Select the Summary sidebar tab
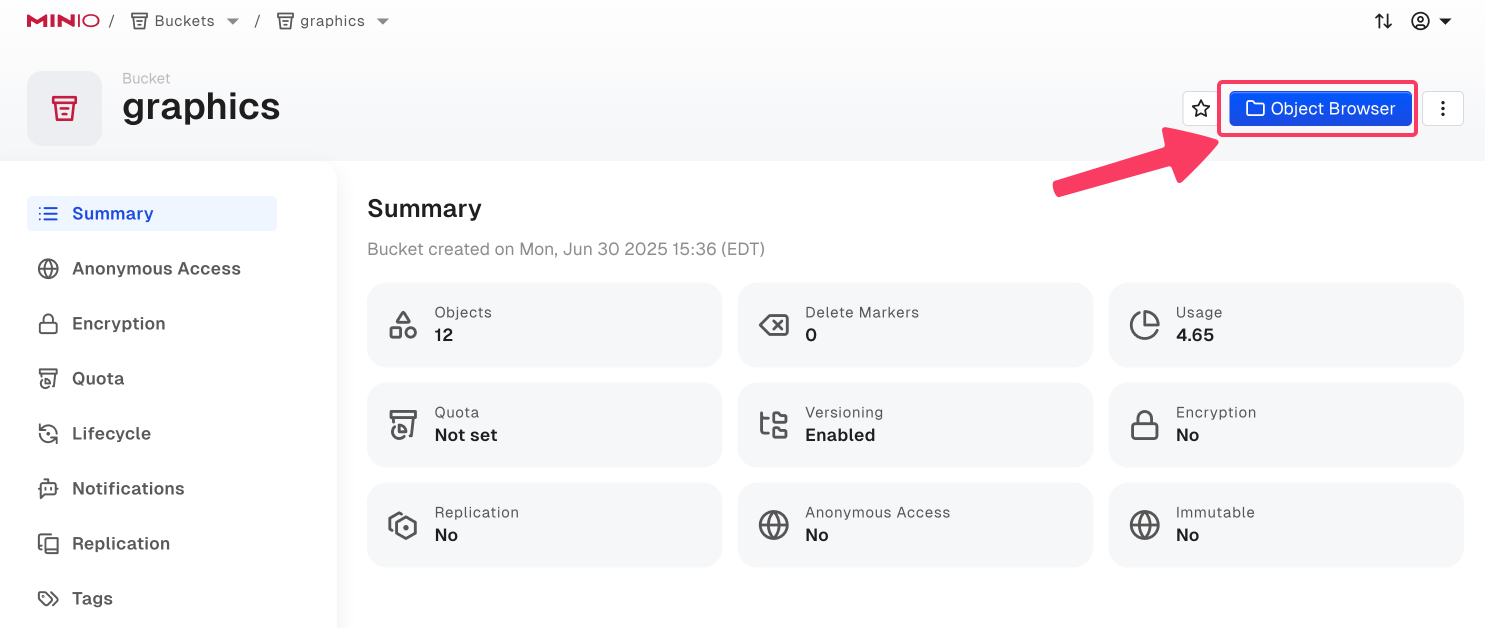This screenshot has height=628, width=1485. click(x=112, y=214)
